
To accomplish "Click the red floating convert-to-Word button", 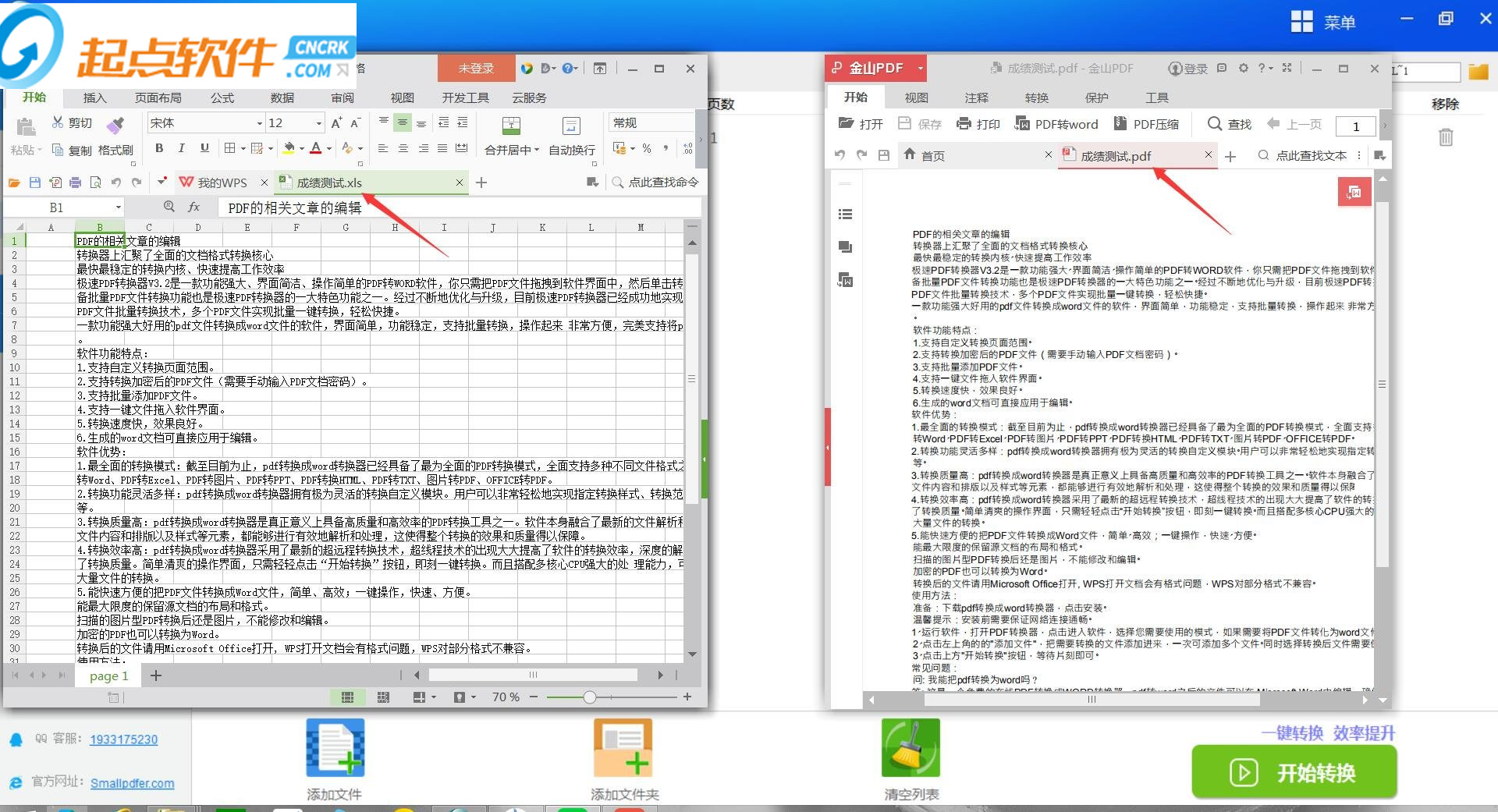I will click(1354, 192).
